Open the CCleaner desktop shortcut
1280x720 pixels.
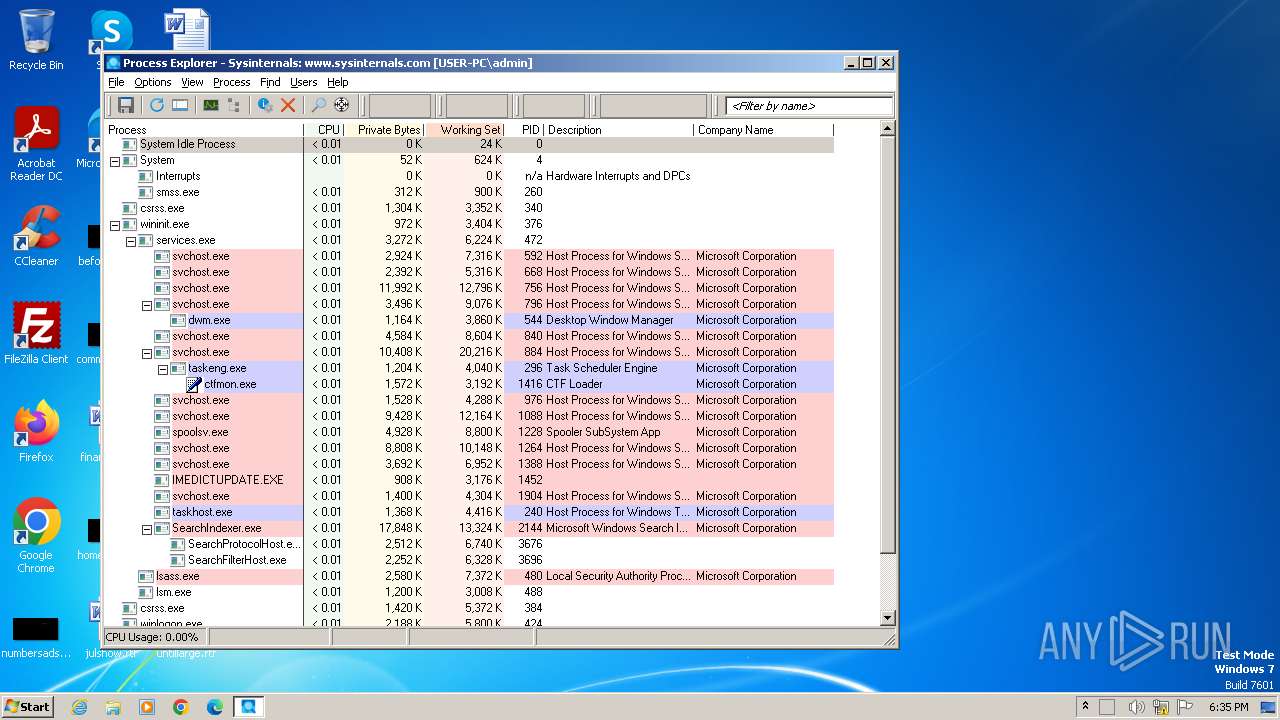pyautogui.click(x=36, y=236)
